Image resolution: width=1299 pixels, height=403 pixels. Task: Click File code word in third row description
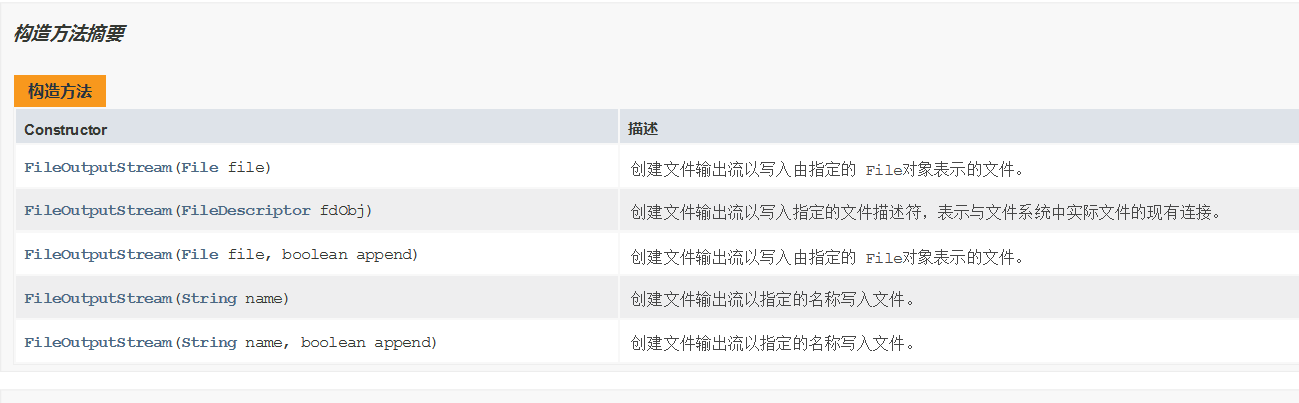point(884,257)
